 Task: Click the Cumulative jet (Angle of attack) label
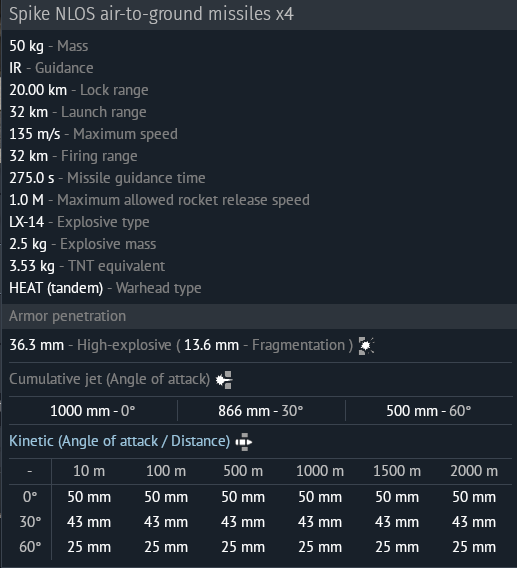109,379
